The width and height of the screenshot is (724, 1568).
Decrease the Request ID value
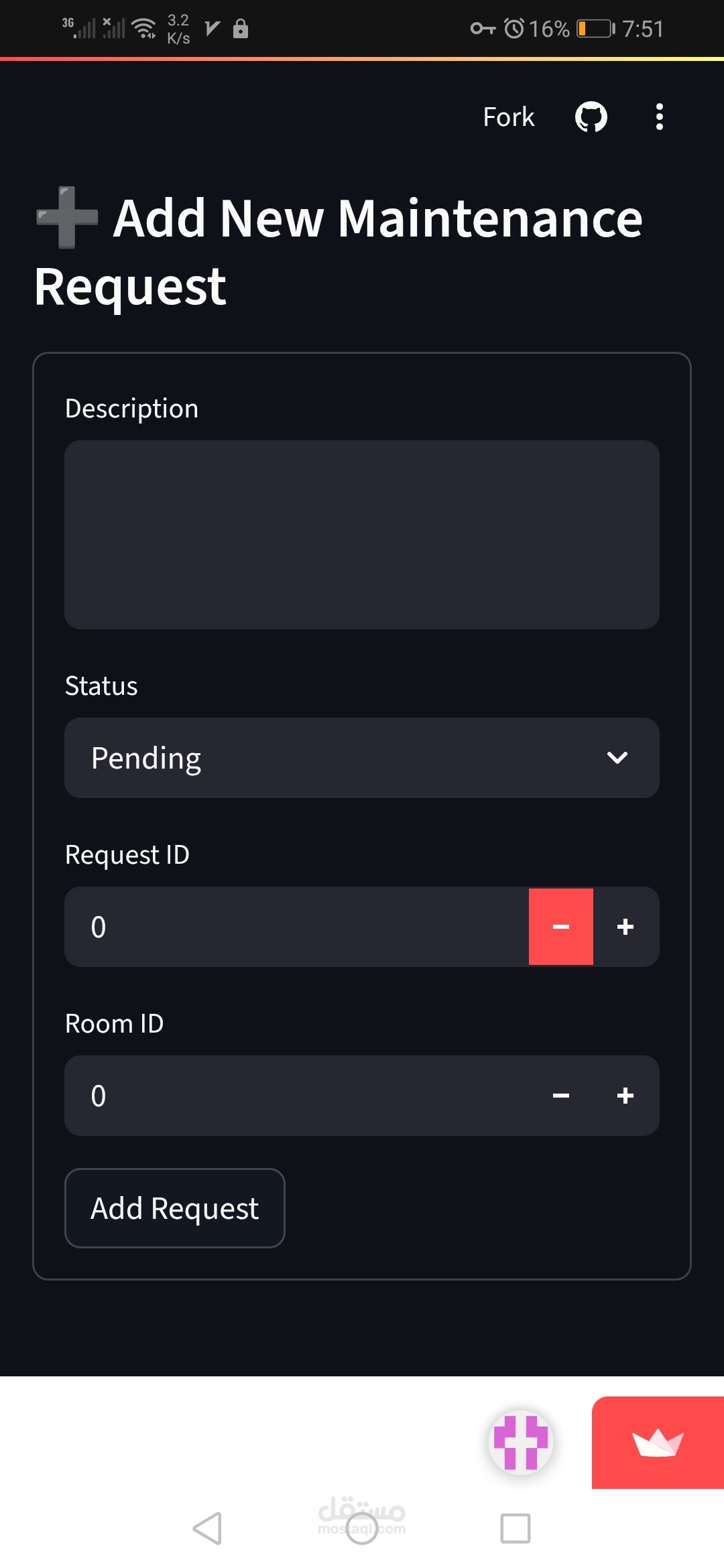[561, 927]
